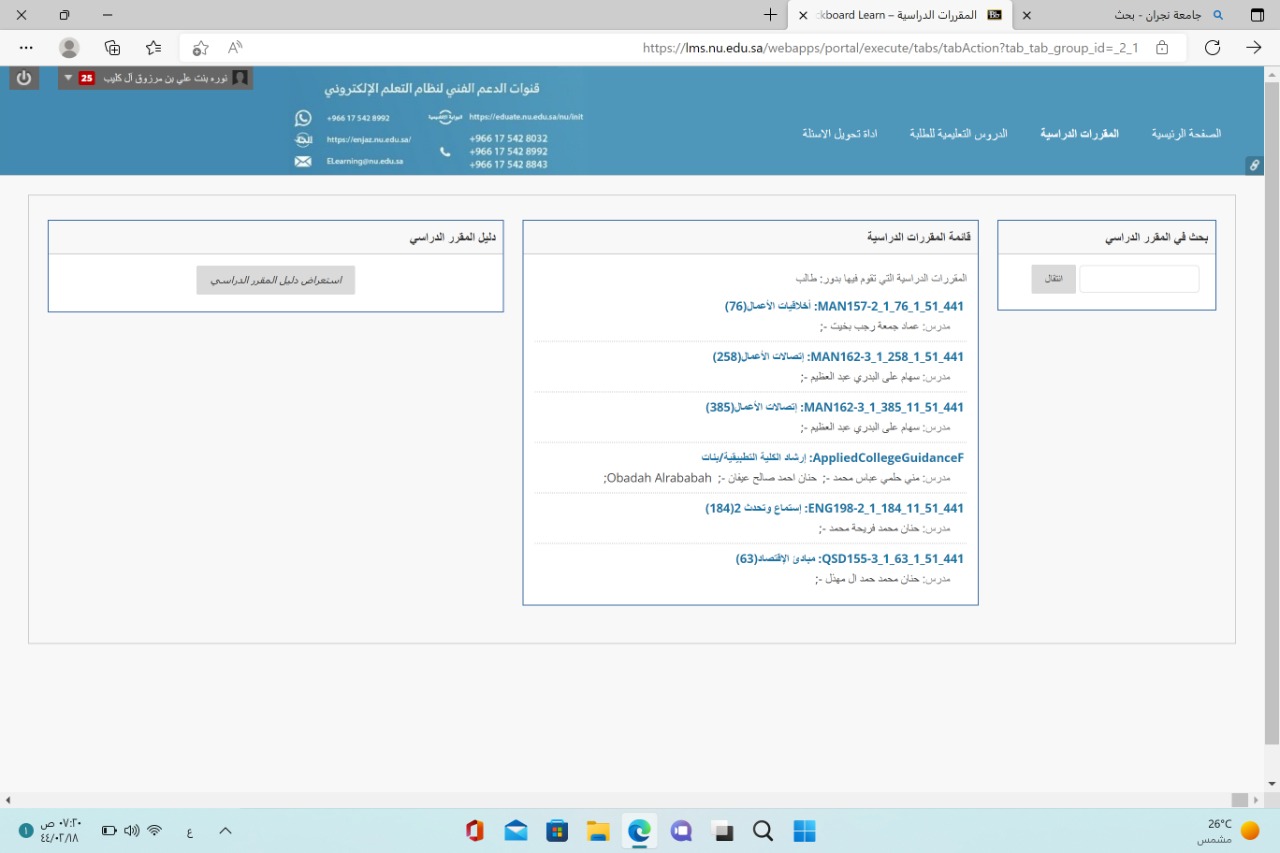Open الدروس التعليمية للطلبة menu tab

[958, 134]
